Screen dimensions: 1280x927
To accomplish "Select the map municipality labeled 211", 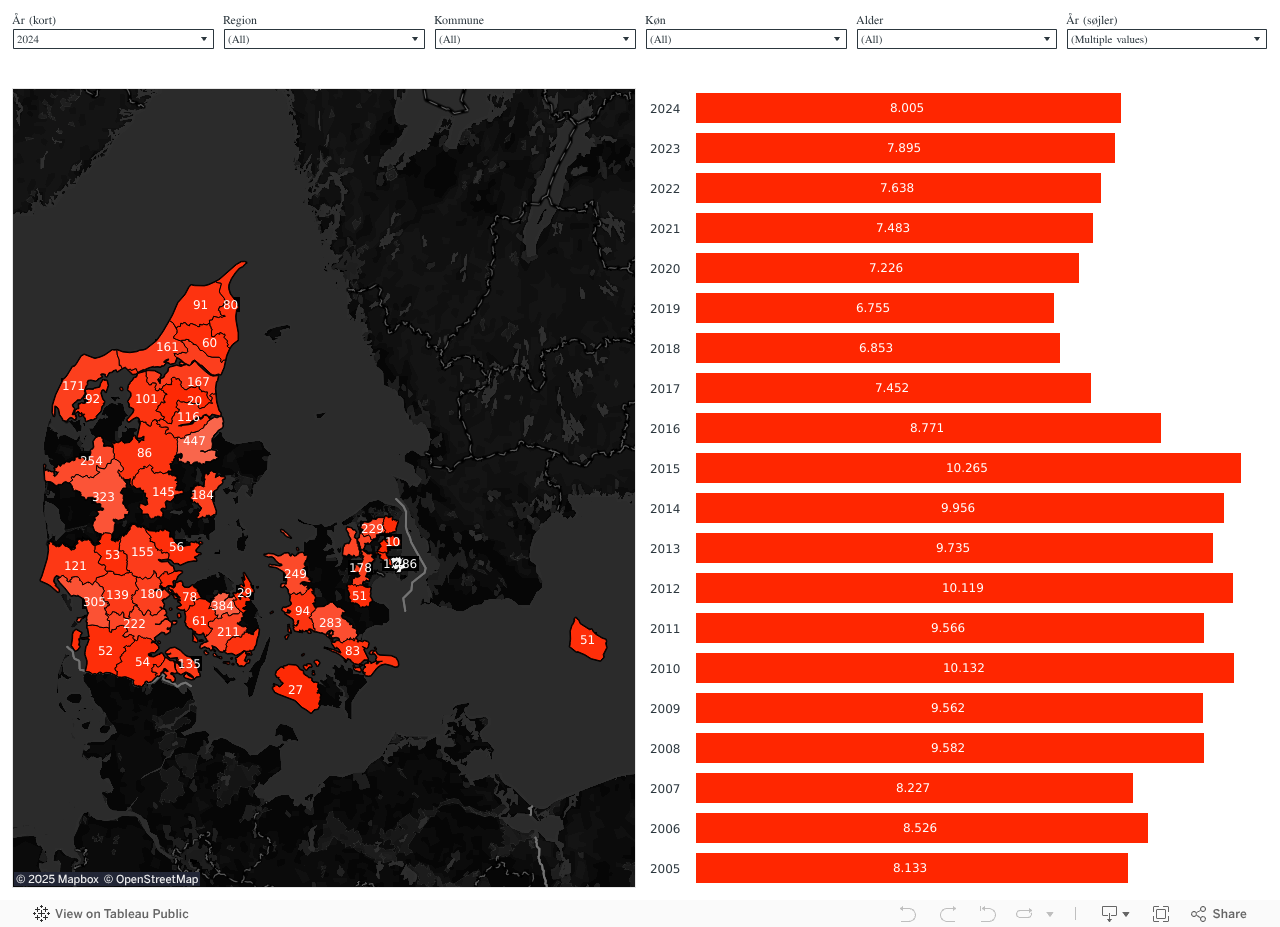I will 229,632.
